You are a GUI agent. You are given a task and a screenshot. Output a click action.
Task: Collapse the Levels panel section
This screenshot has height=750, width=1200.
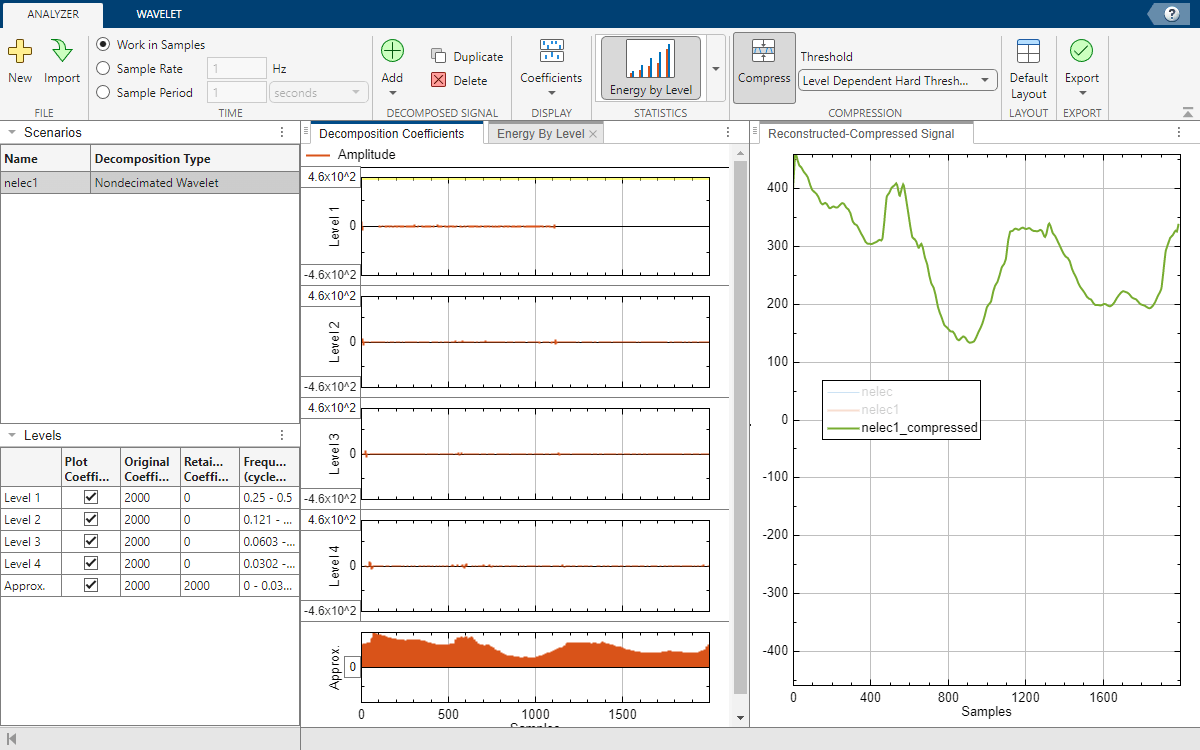tap(10, 436)
